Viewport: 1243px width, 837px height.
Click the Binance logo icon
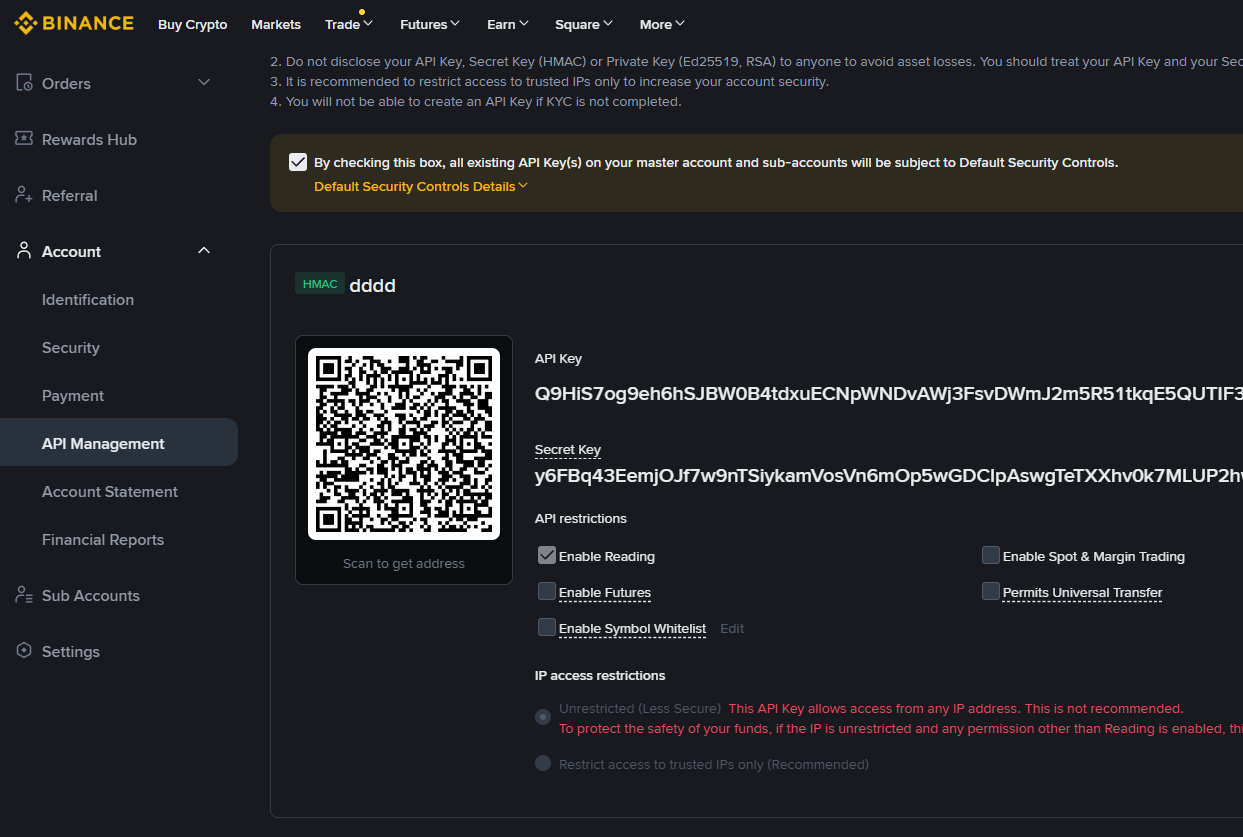coord(25,23)
